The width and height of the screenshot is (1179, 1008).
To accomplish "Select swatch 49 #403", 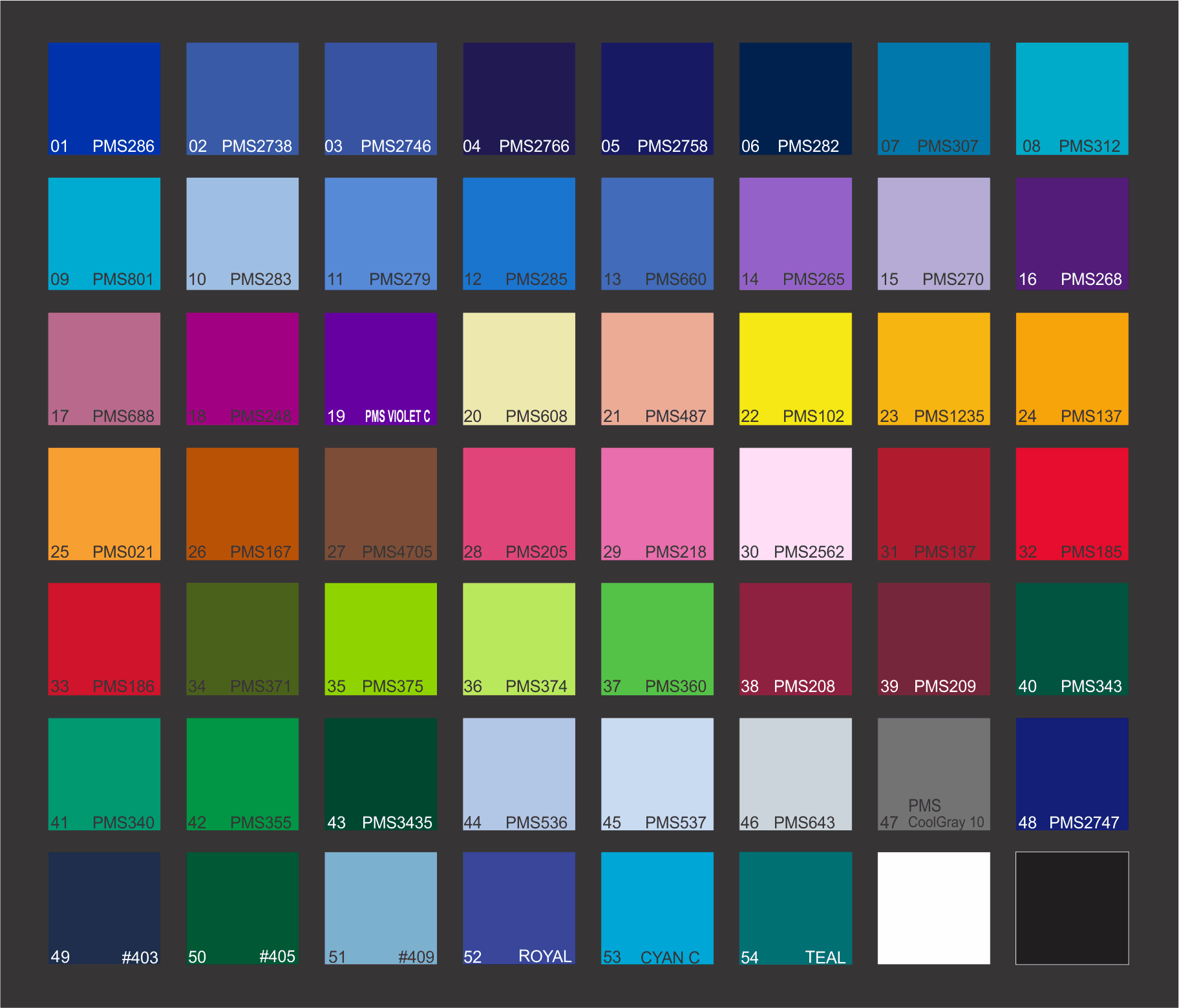I will [104, 908].
